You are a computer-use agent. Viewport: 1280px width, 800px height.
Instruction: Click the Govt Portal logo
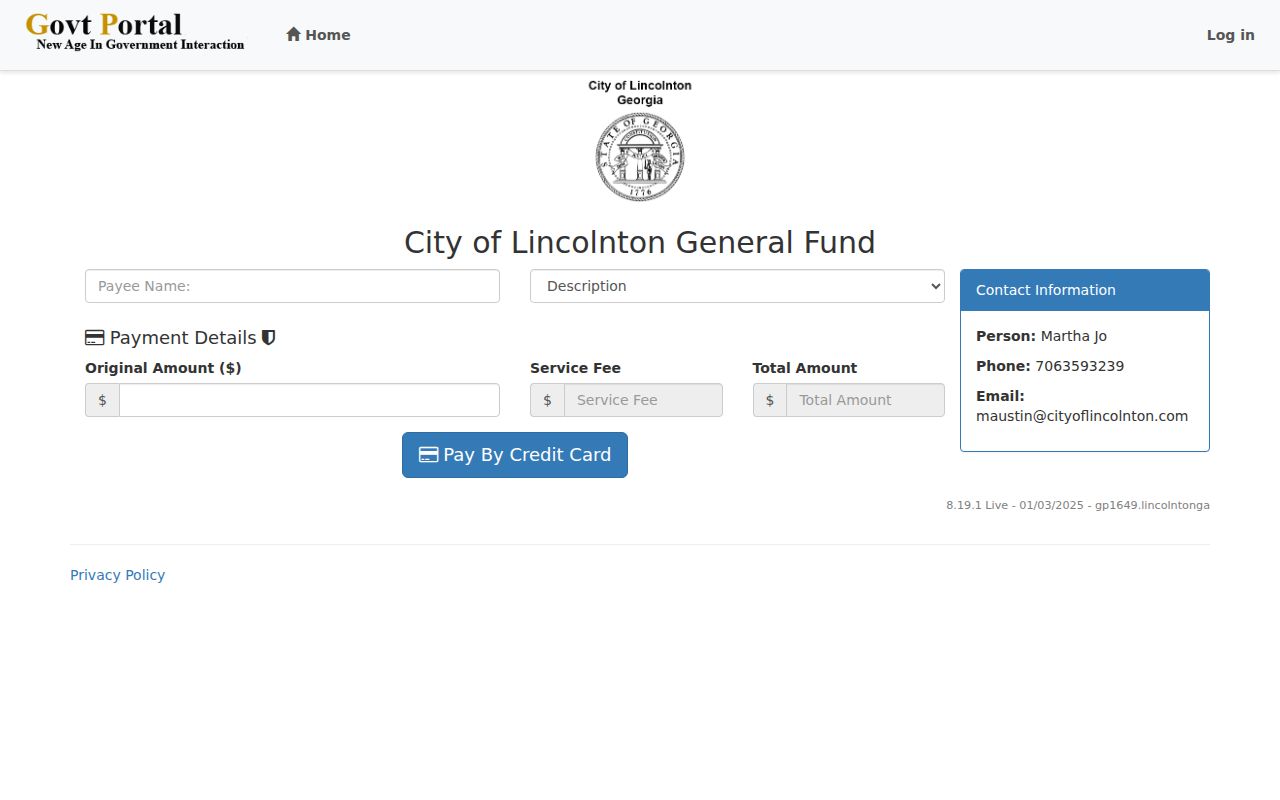pyautogui.click(x=135, y=31)
